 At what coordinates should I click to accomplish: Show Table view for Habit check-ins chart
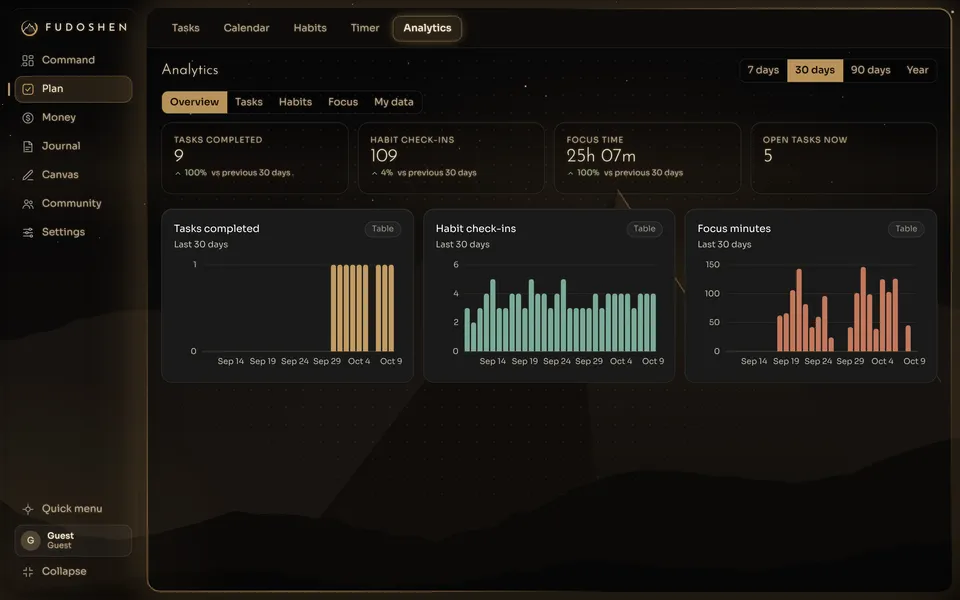[x=644, y=229]
